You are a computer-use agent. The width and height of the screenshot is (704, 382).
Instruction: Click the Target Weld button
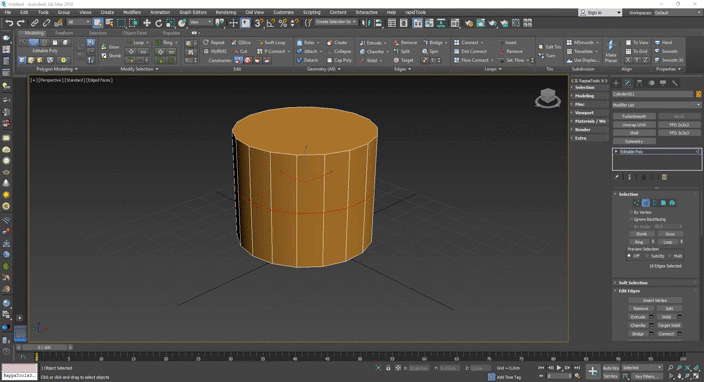(669, 325)
